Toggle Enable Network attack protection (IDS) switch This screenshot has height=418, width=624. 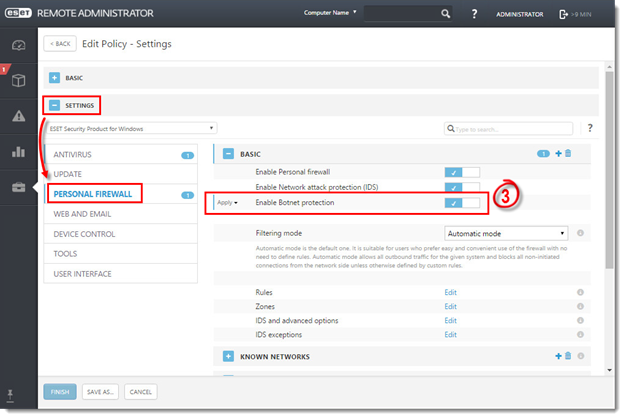(x=462, y=187)
